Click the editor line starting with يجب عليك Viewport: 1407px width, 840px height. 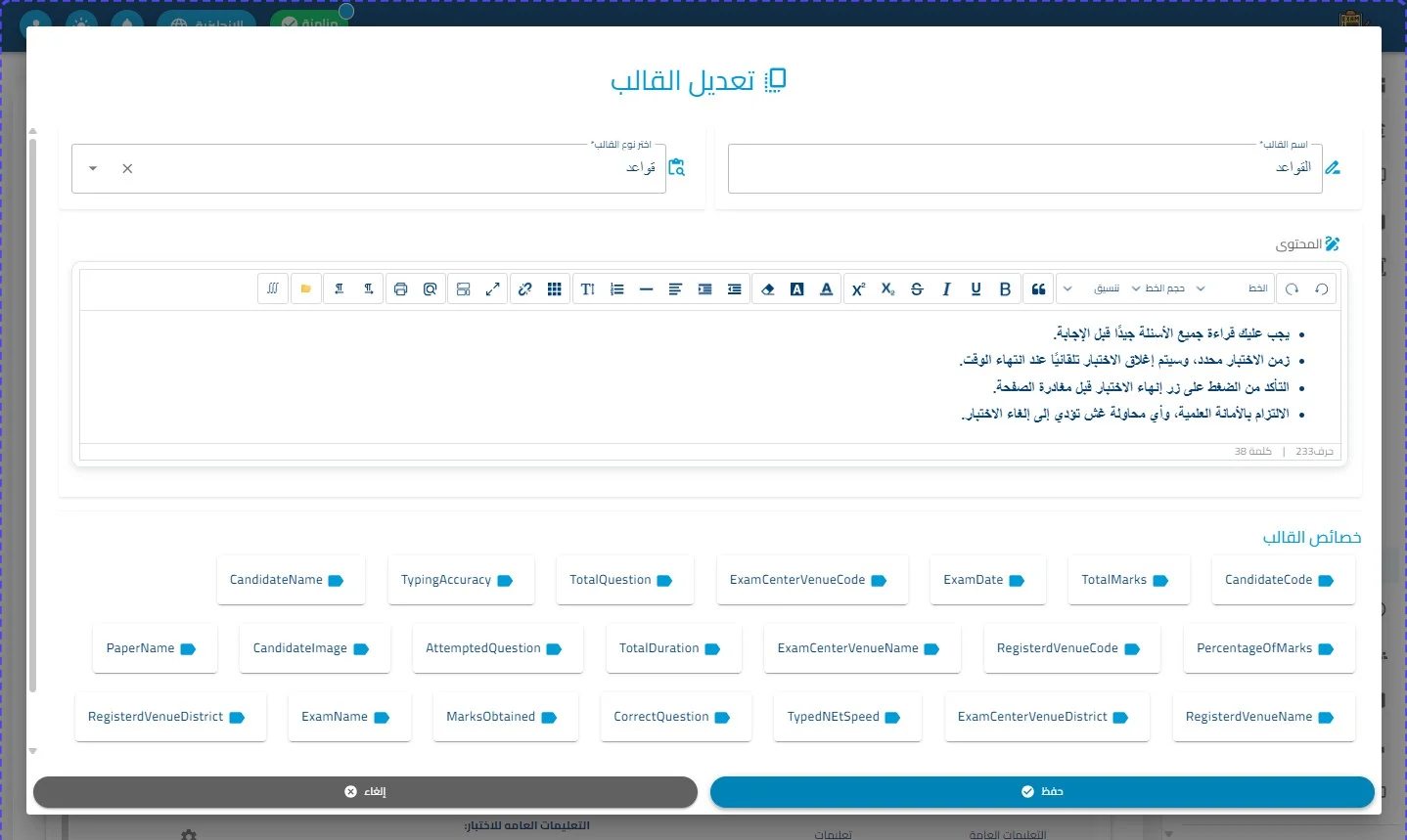pyautogui.click(x=1172, y=333)
